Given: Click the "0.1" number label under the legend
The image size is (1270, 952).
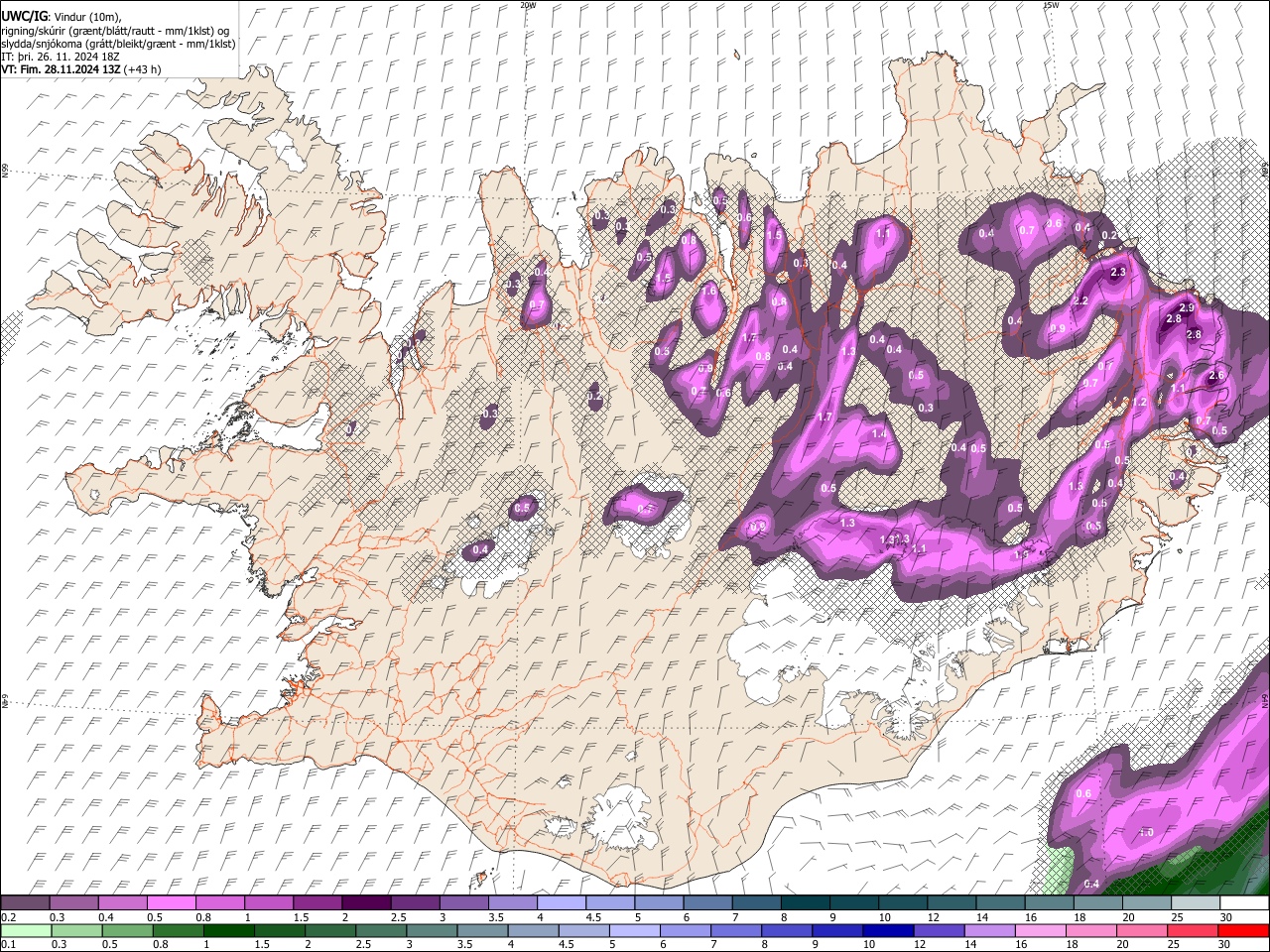Looking at the screenshot, I should [x=9, y=945].
